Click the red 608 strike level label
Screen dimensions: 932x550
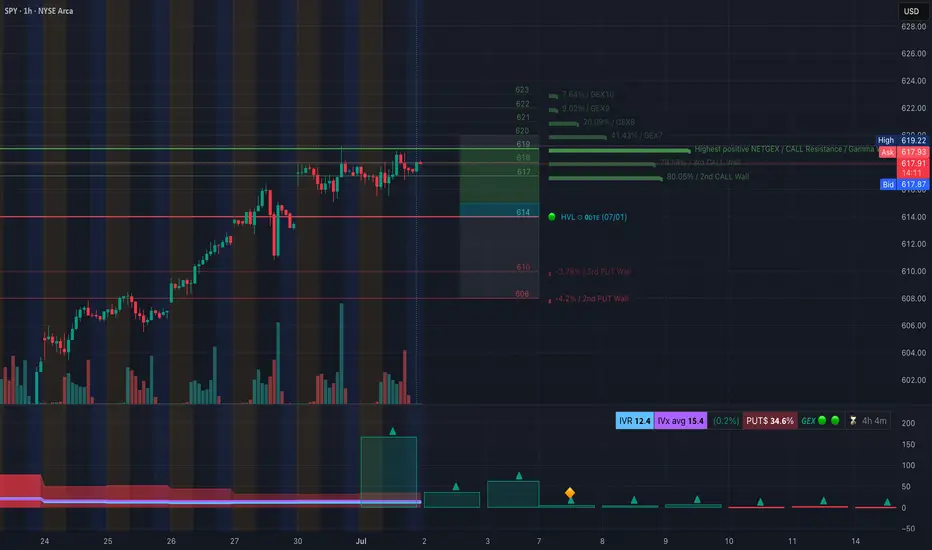click(x=522, y=294)
